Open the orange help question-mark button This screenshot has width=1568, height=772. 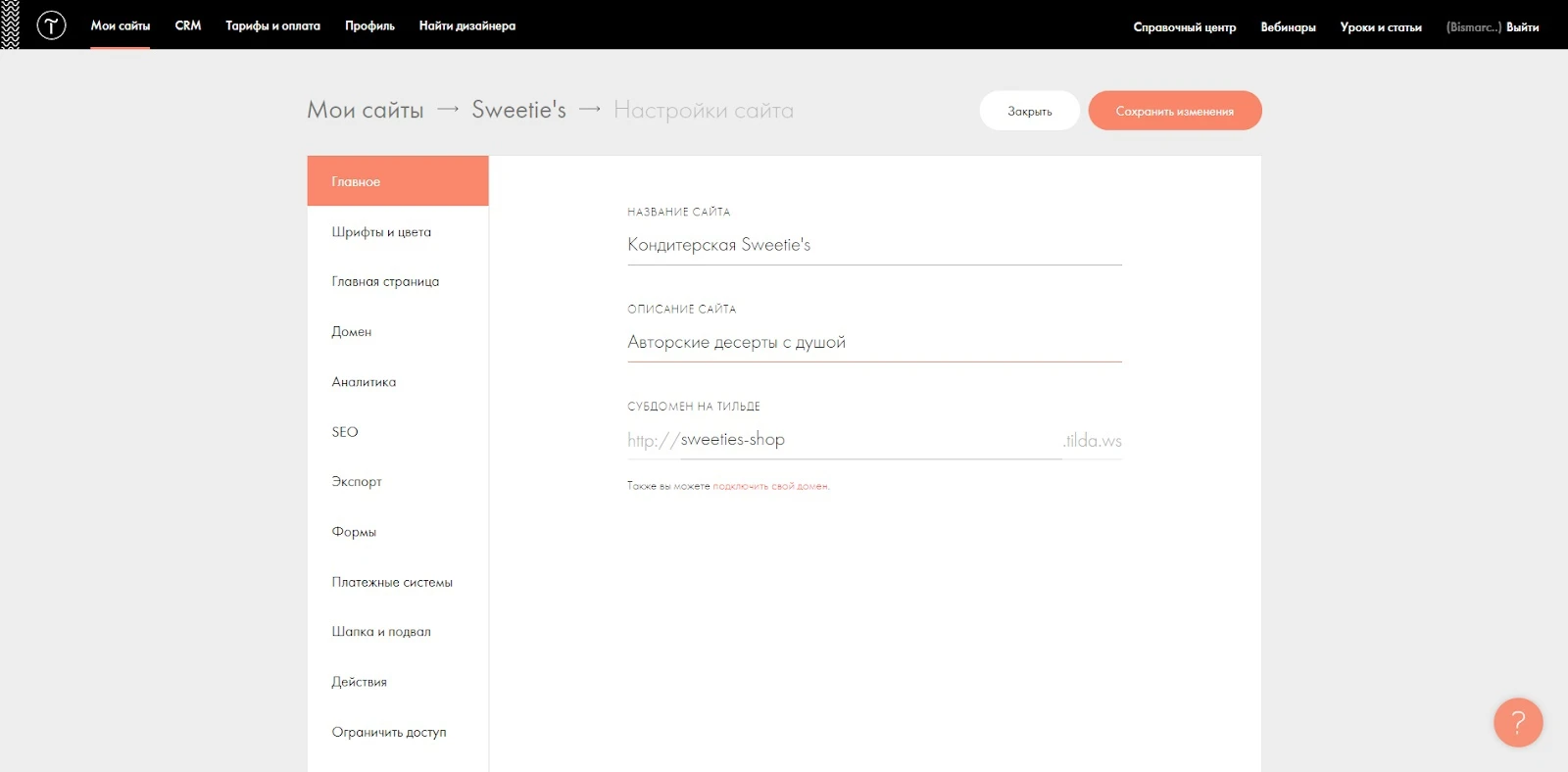(x=1518, y=722)
